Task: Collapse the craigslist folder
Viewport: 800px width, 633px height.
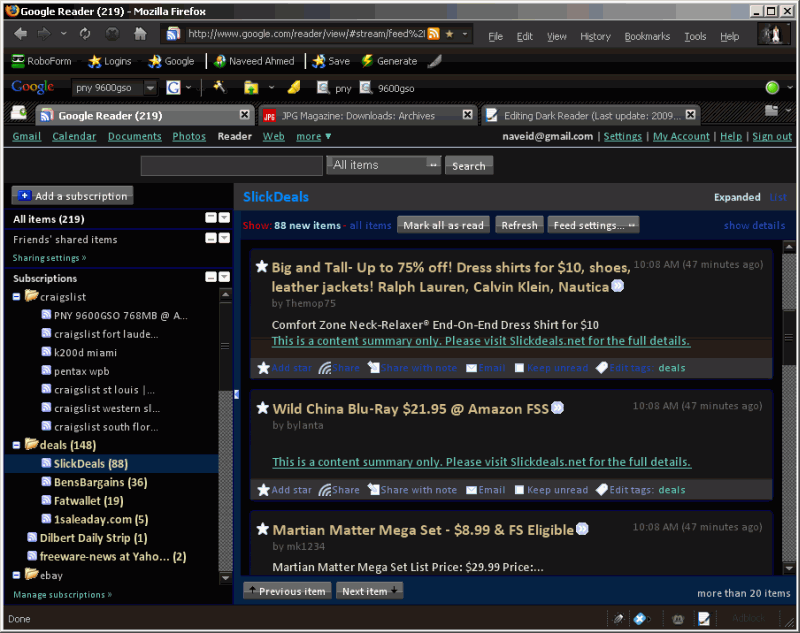Action: click(17, 297)
